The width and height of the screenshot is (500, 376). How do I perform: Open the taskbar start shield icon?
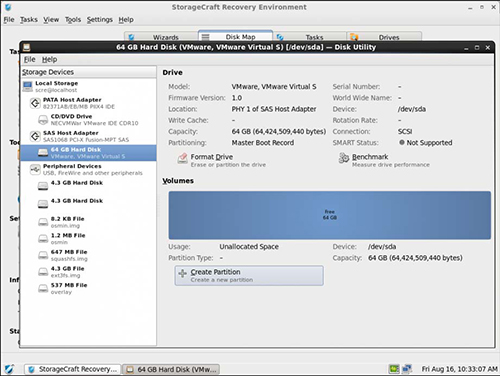[x=9, y=369]
